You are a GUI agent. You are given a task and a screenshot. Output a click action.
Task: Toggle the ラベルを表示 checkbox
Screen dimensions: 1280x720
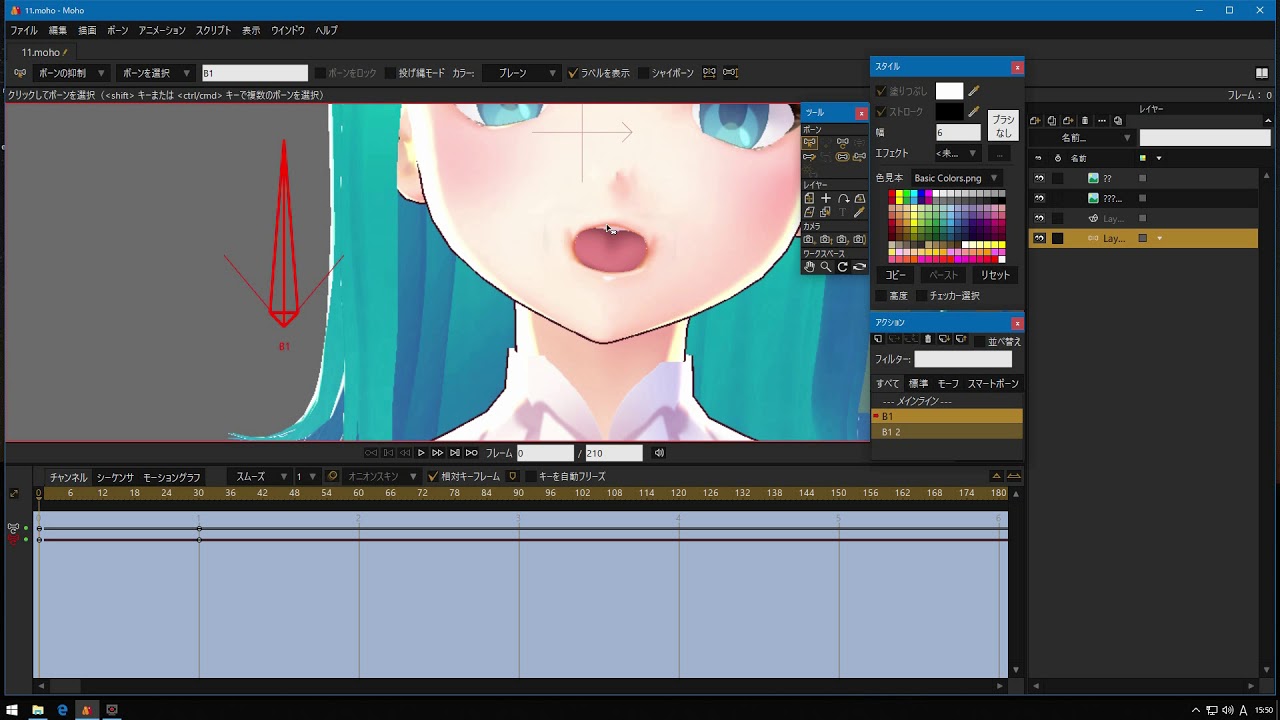(x=573, y=73)
